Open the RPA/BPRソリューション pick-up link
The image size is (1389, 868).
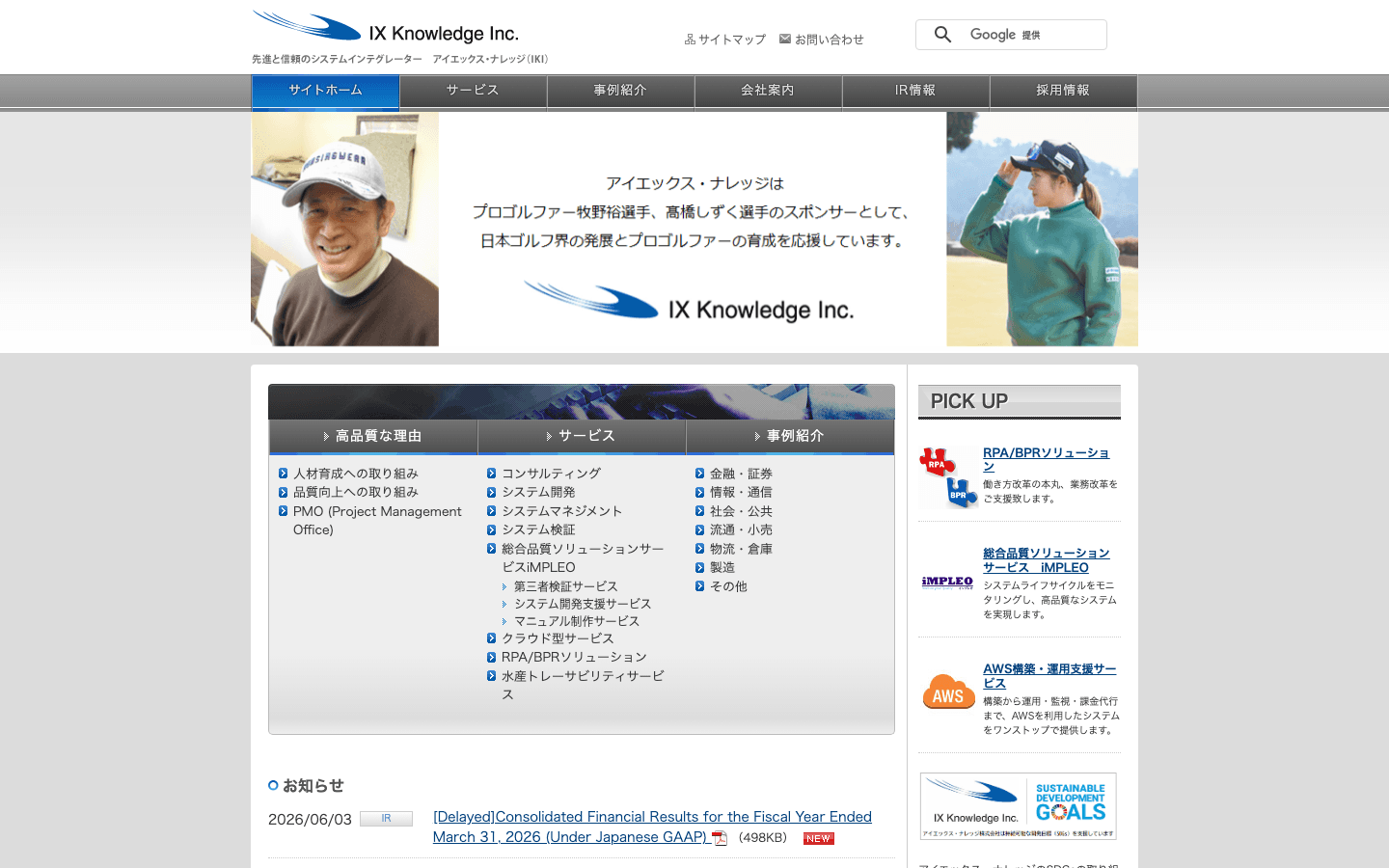[x=1046, y=459]
